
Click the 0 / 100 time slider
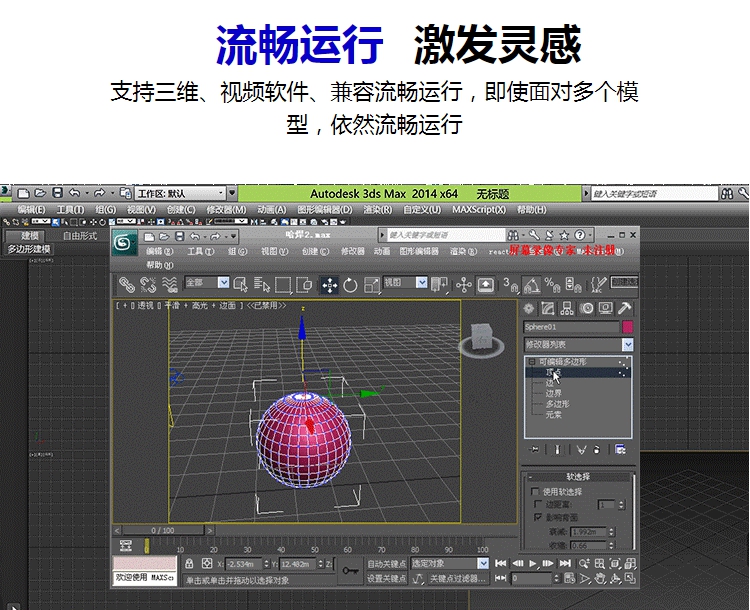[163, 531]
